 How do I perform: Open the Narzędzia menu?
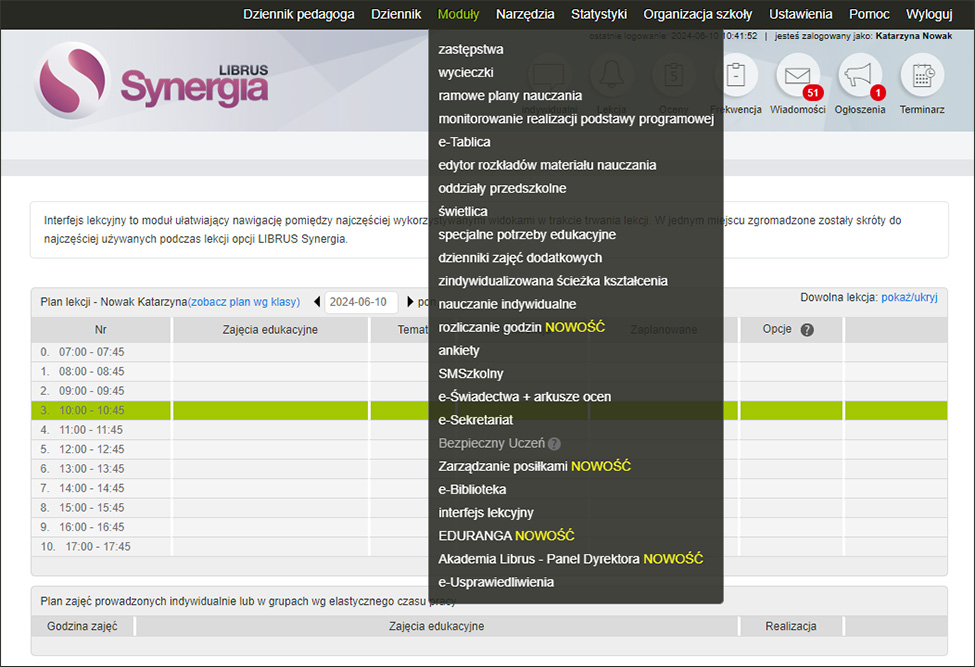tap(525, 14)
